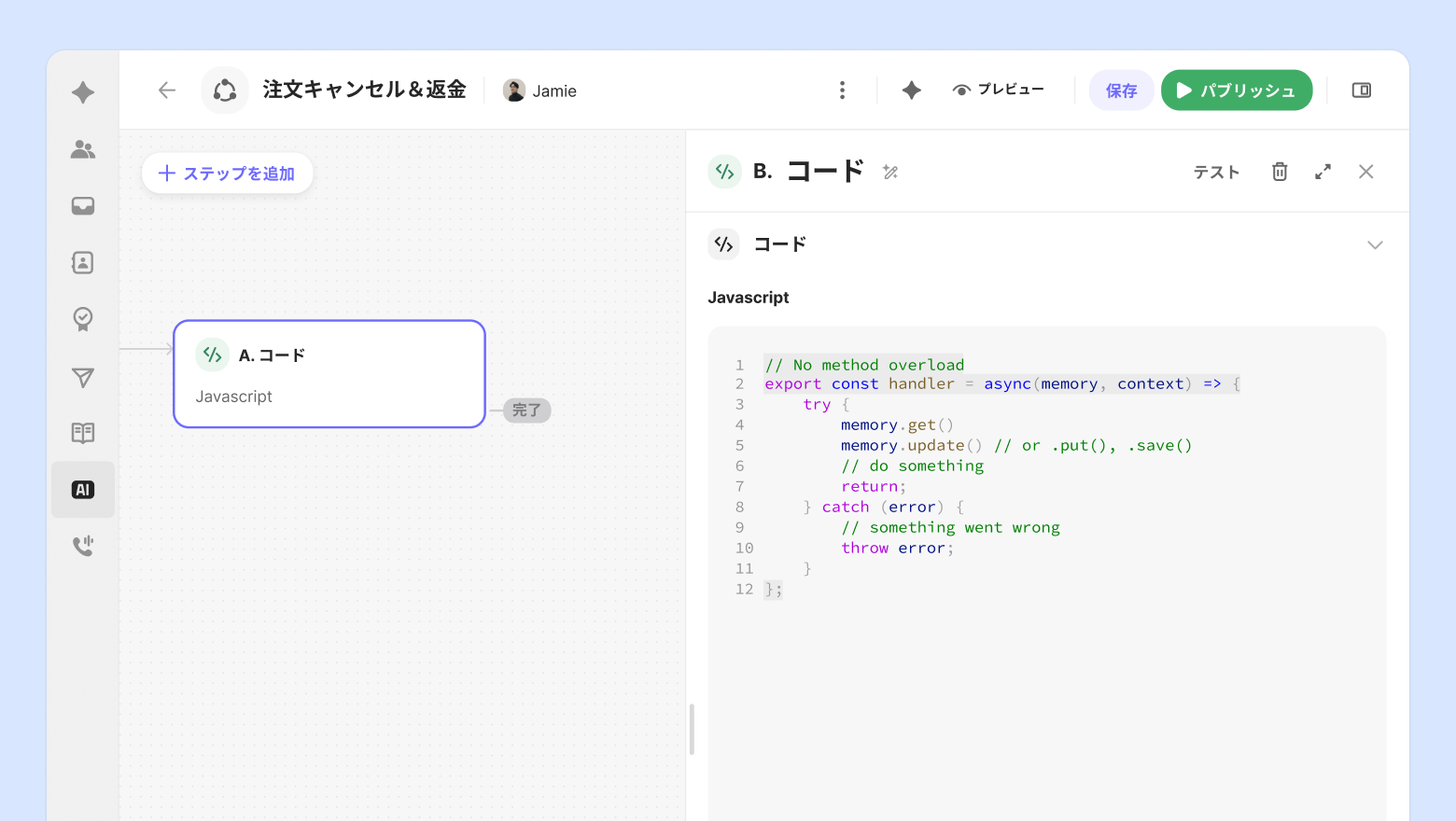Click the edit name icon beside コード

coord(890,172)
